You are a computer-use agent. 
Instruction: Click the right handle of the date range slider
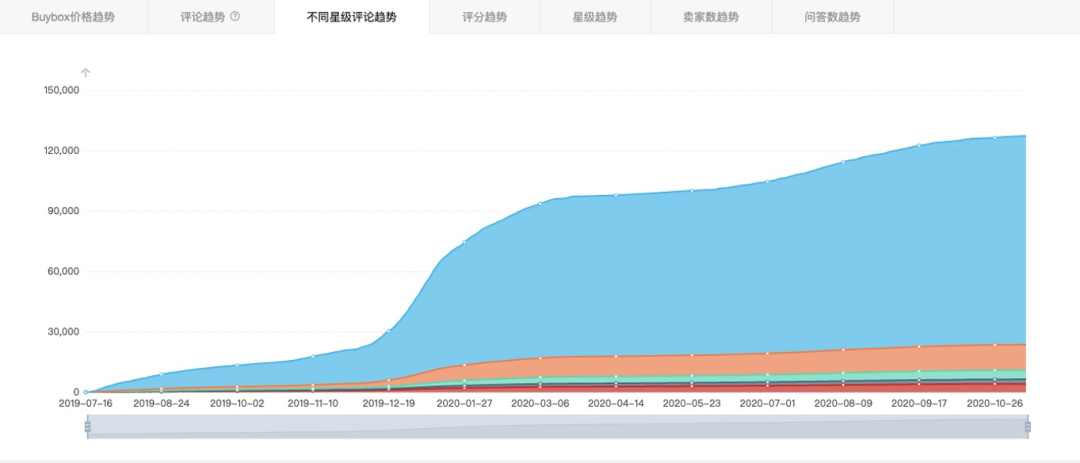click(x=1028, y=427)
